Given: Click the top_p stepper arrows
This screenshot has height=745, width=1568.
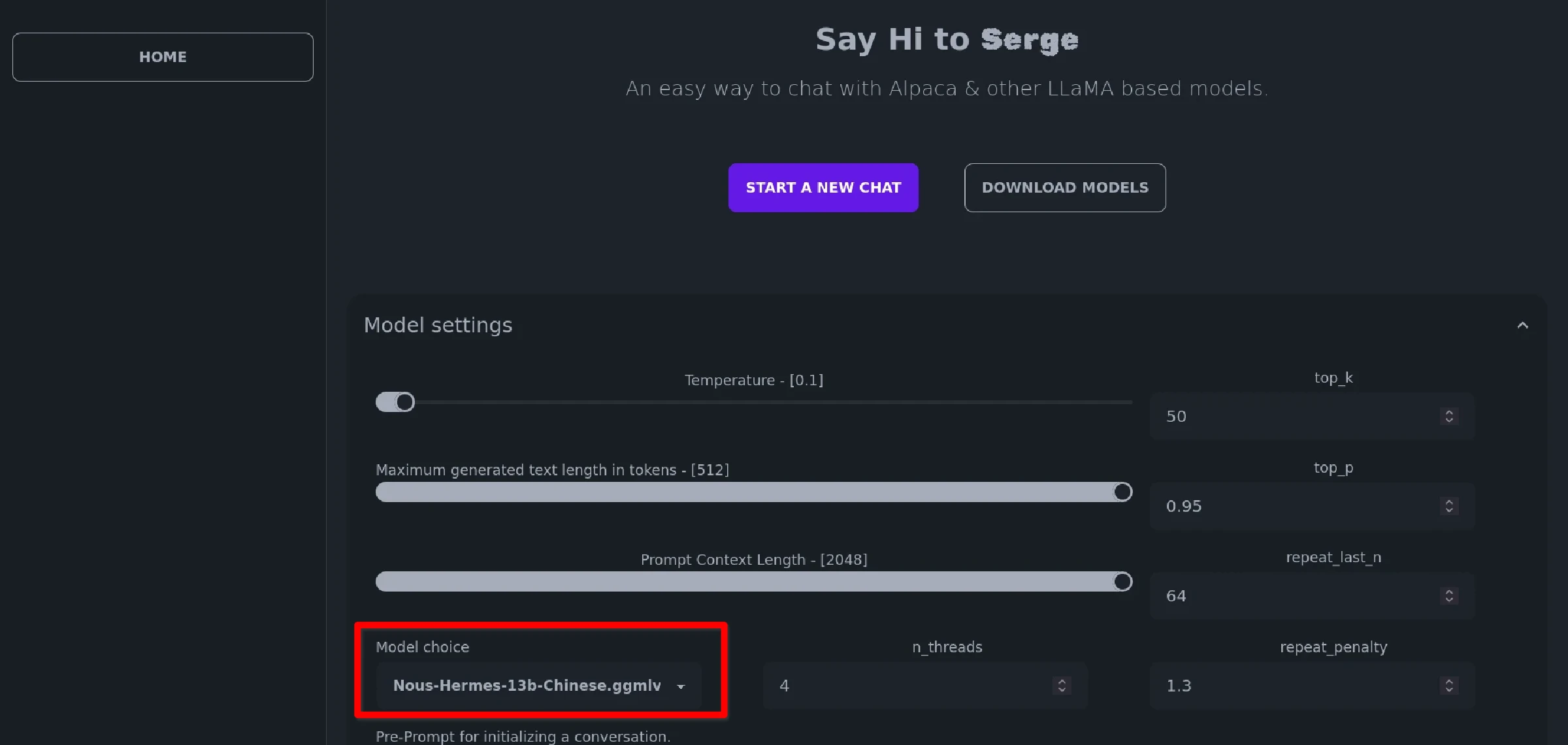Looking at the screenshot, I should pos(1449,506).
